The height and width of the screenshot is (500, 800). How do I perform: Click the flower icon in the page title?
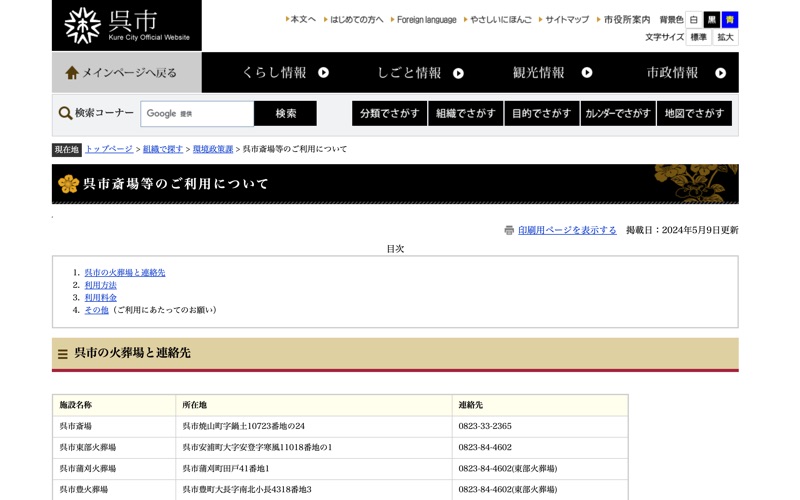pyautogui.click(x=68, y=184)
